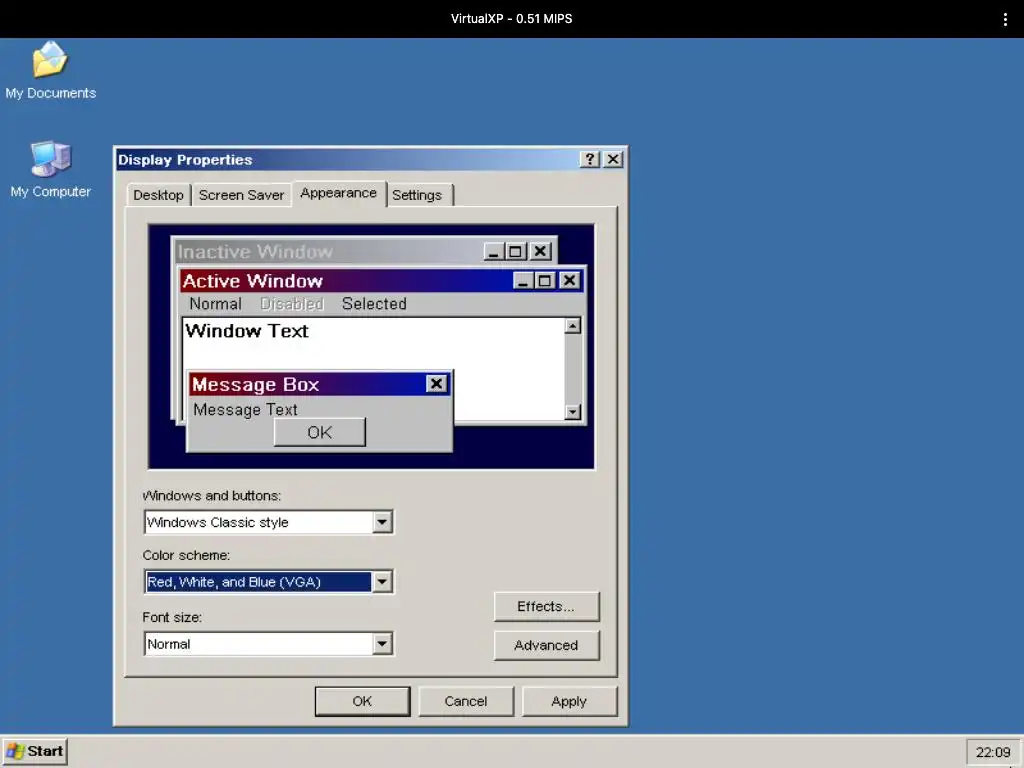Click the Selected menu item in preview
Image resolution: width=1024 pixels, height=768 pixels.
374,304
